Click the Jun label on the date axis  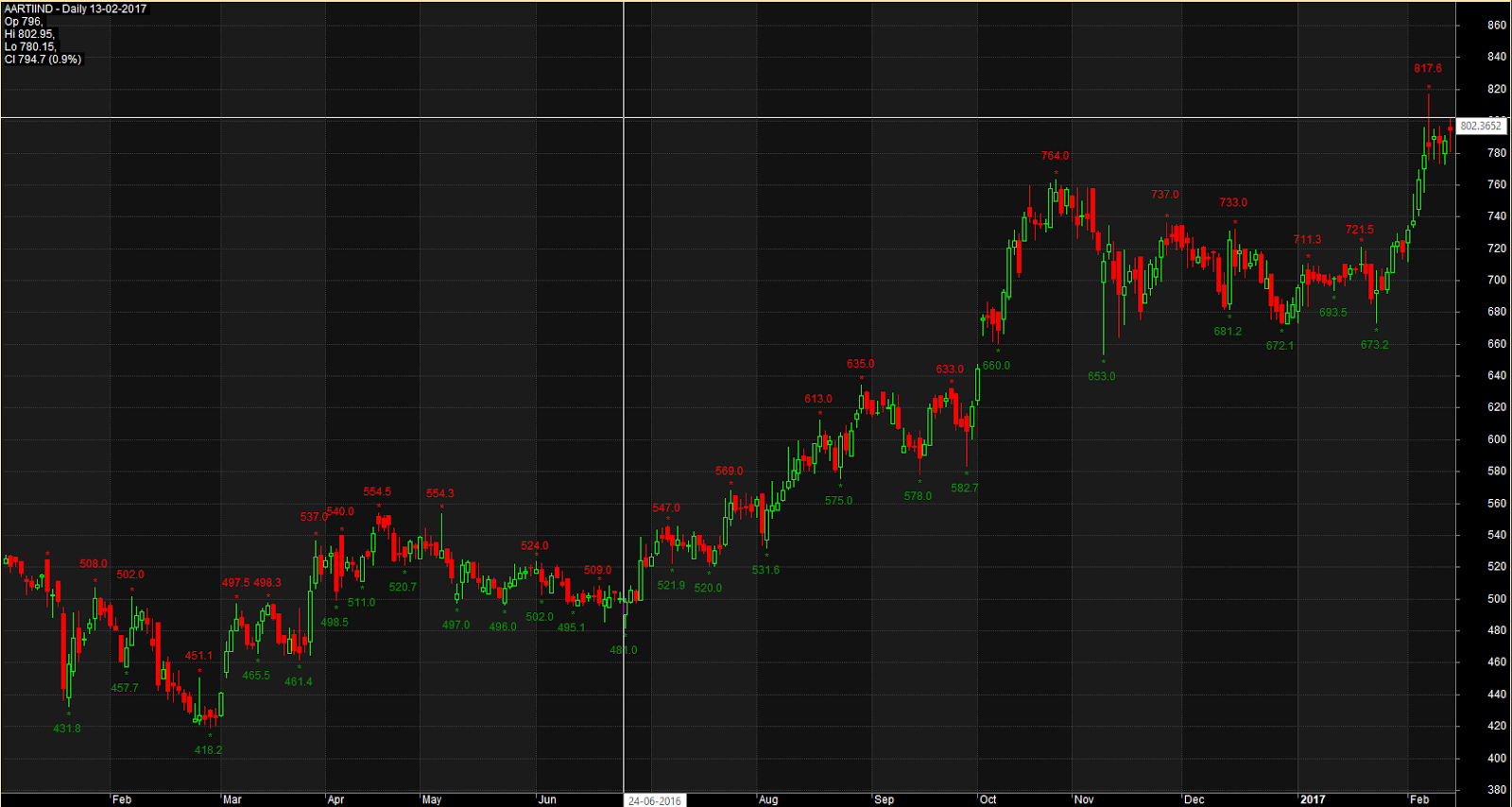click(547, 799)
